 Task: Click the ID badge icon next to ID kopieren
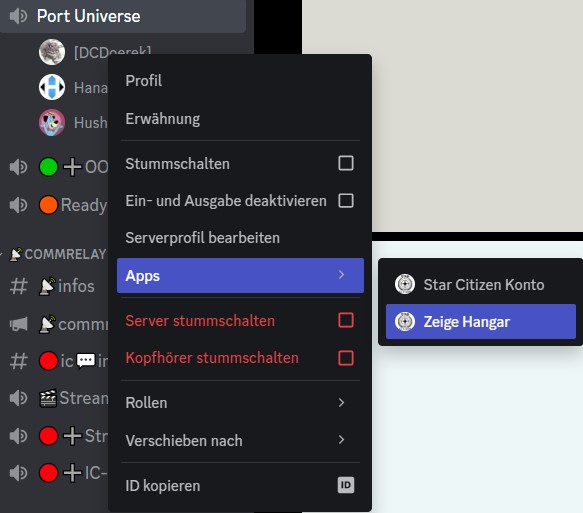[346, 485]
